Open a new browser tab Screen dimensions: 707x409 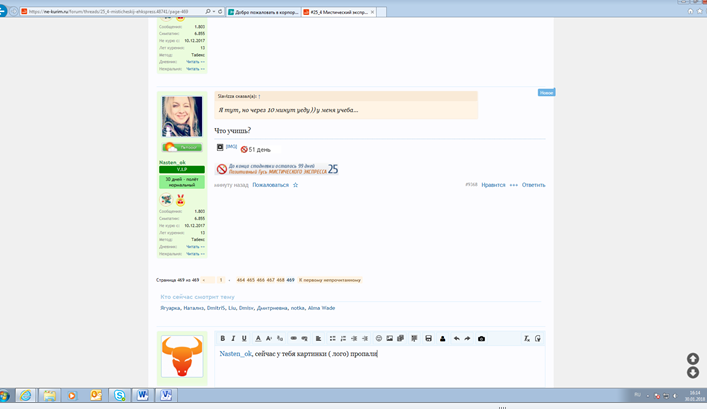click(x=381, y=12)
